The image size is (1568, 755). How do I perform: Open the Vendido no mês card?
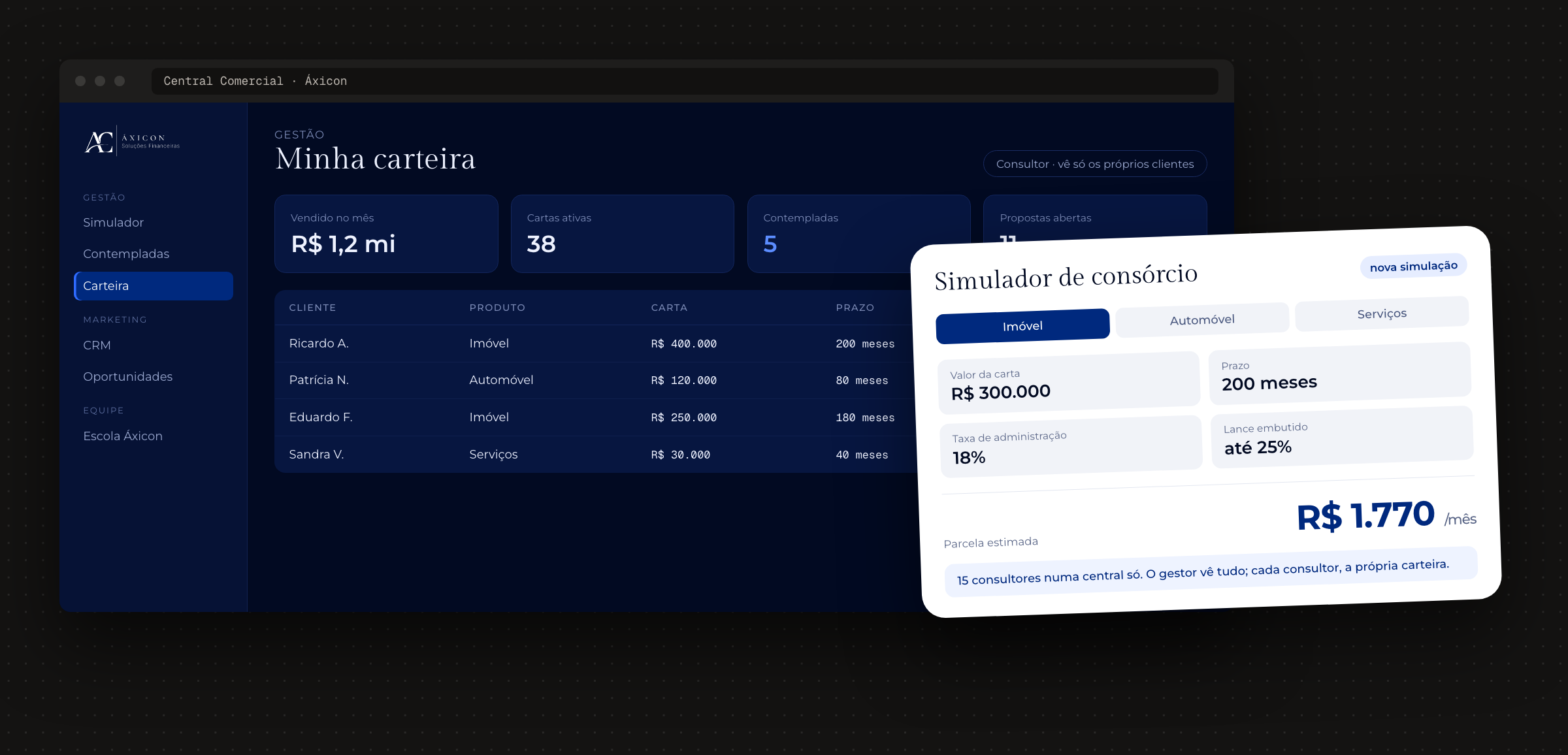click(386, 234)
